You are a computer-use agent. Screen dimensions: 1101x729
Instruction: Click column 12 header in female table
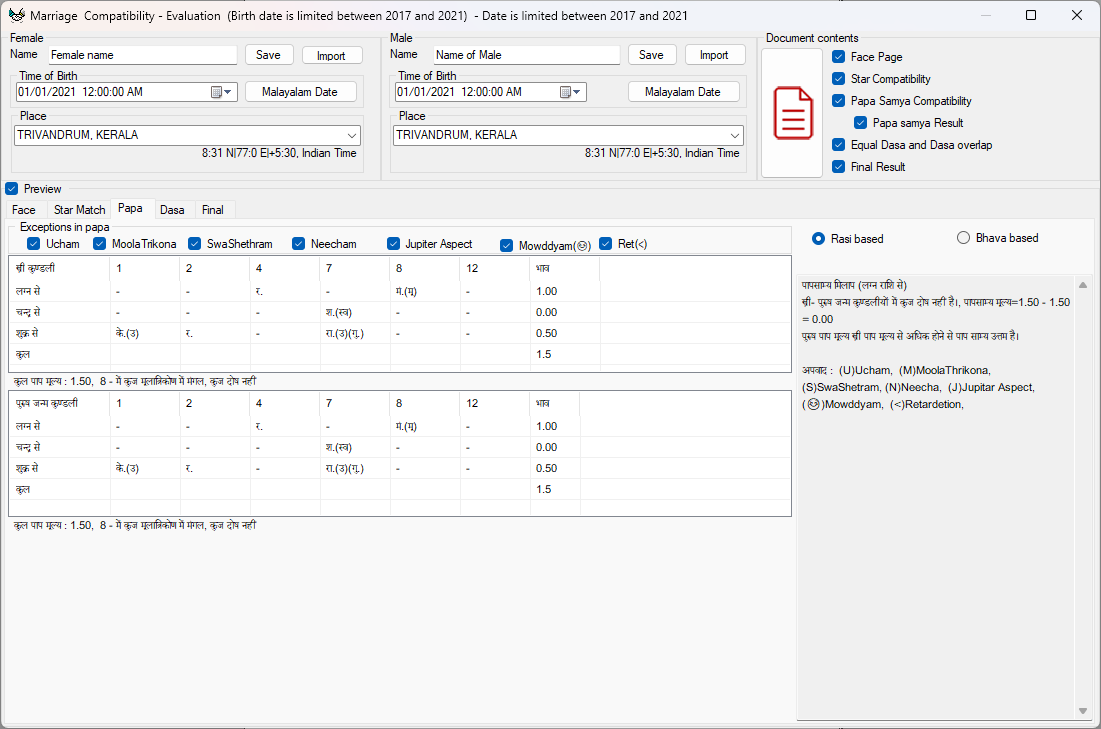[x=472, y=268]
